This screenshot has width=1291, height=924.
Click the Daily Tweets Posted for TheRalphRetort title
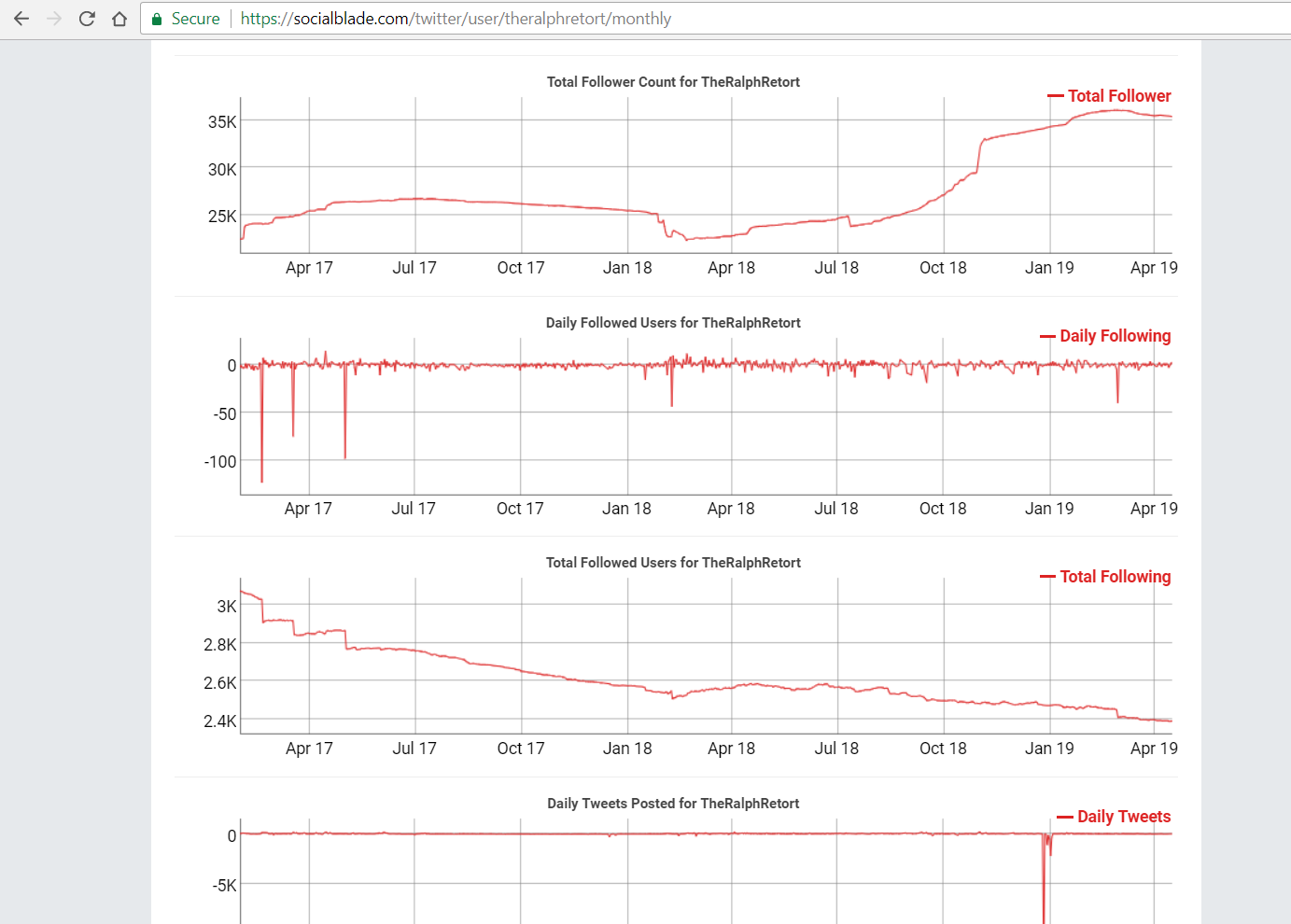[673, 804]
